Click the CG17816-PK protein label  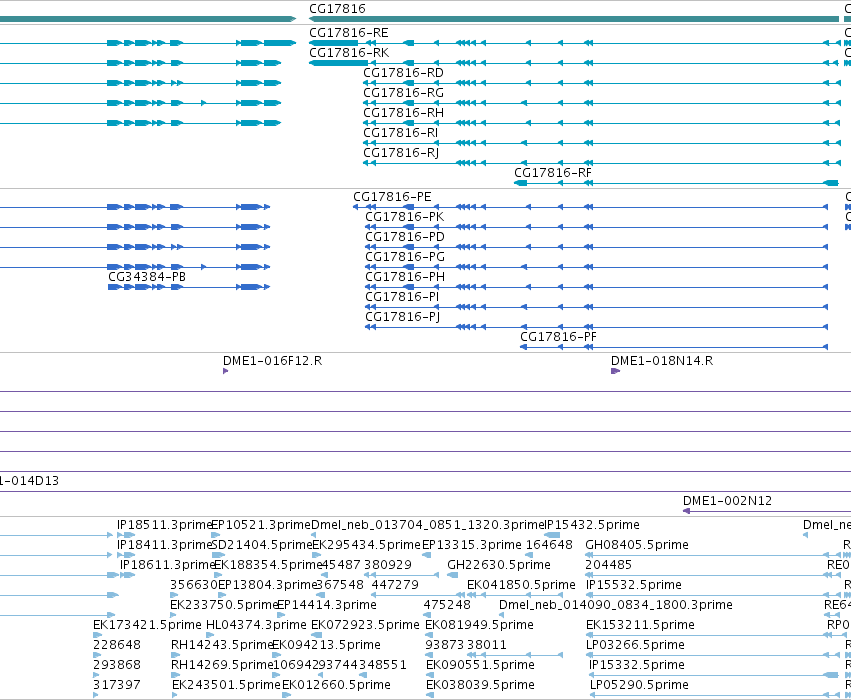click(x=405, y=217)
